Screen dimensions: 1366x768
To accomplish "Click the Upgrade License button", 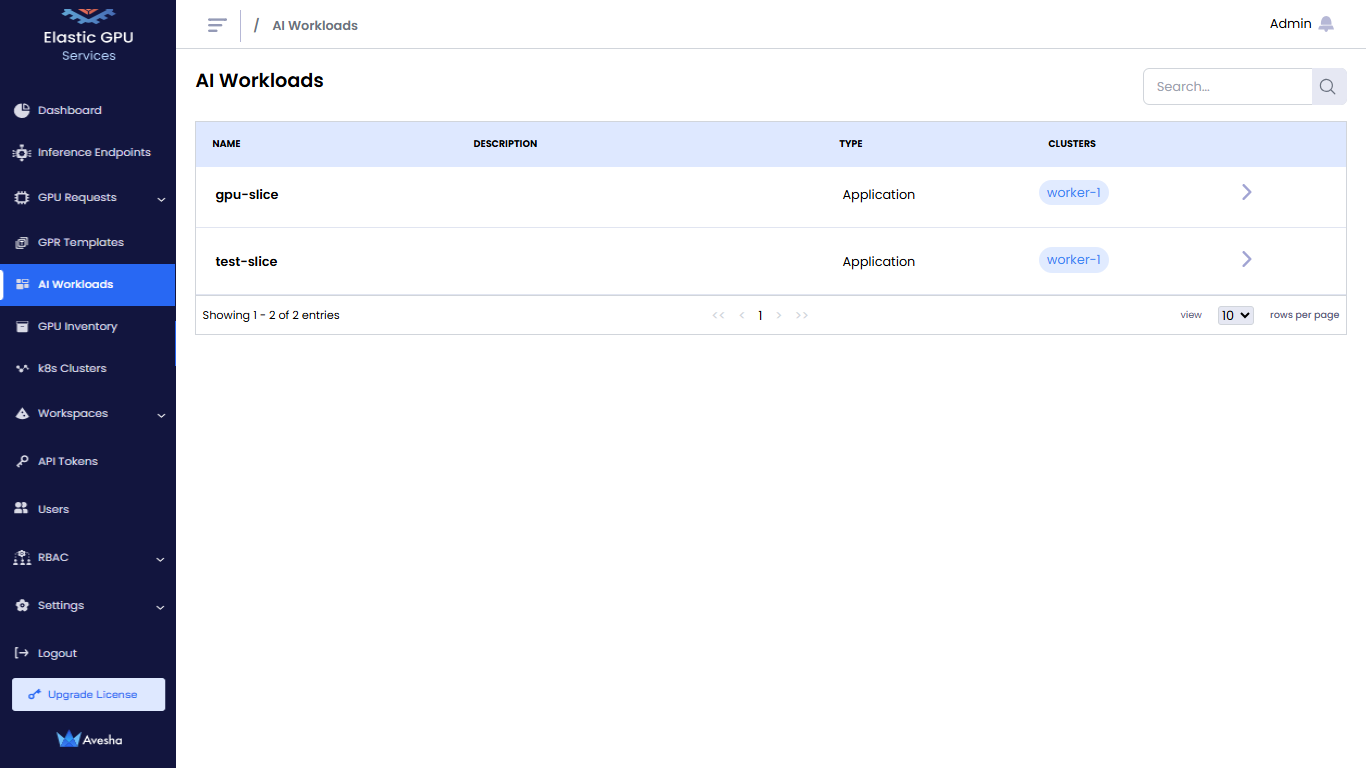I will pyautogui.click(x=88, y=695).
